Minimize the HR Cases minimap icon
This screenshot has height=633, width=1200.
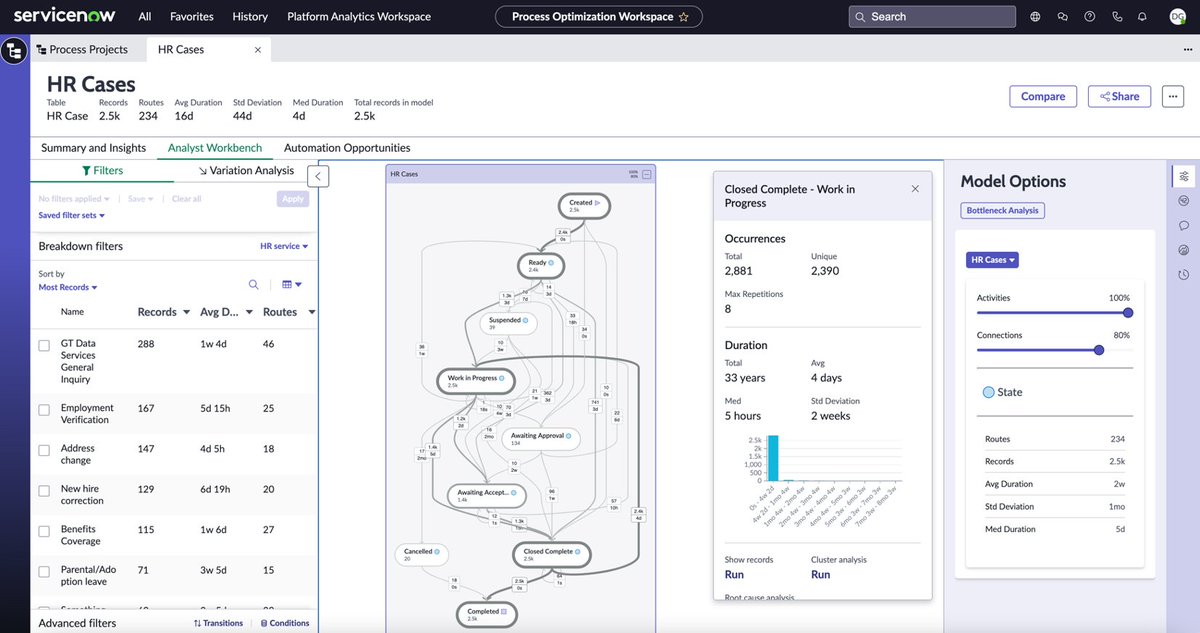click(646, 174)
